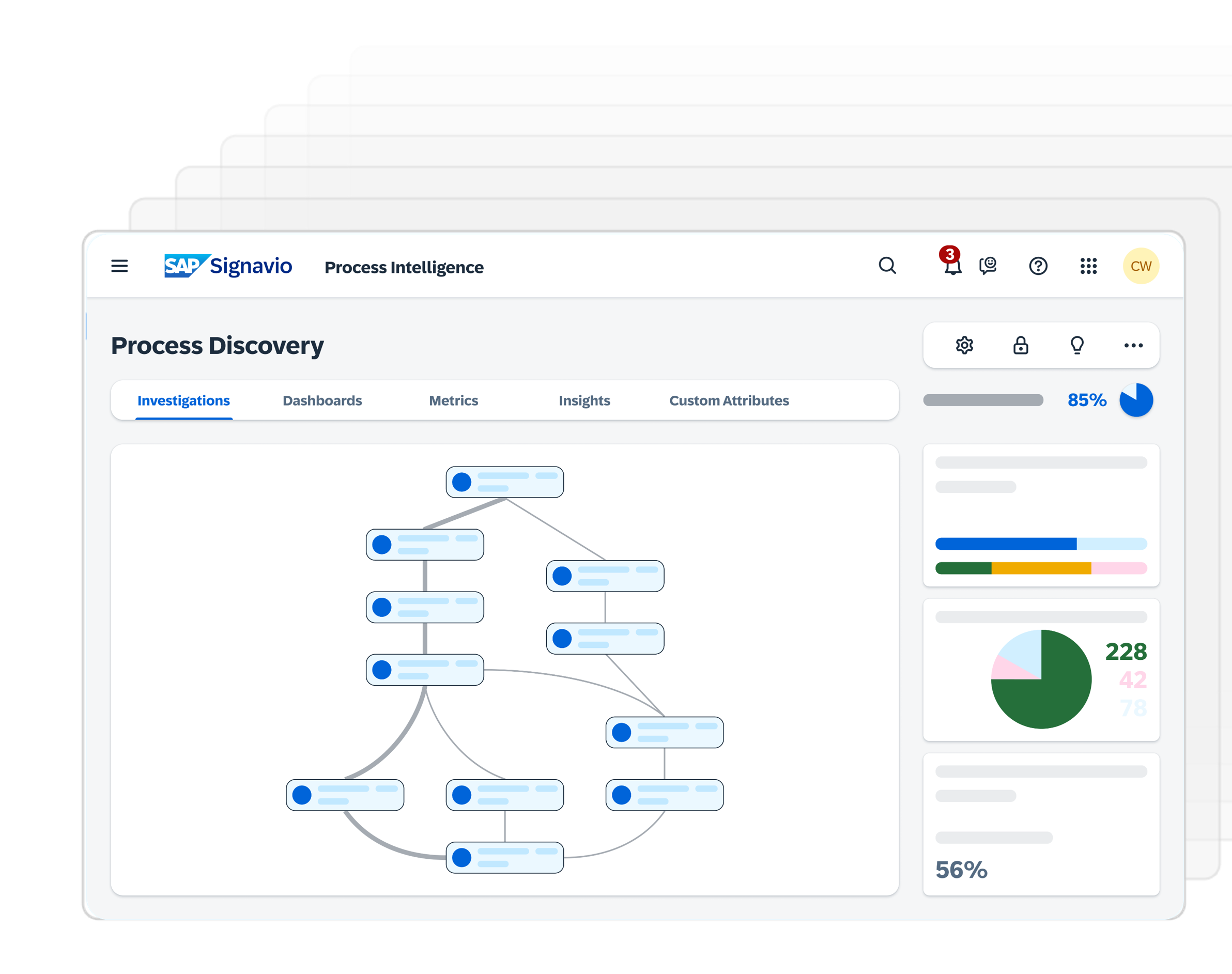Open the Metrics tab
The width and height of the screenshot is (1232, 974).
tap(453, 400)
